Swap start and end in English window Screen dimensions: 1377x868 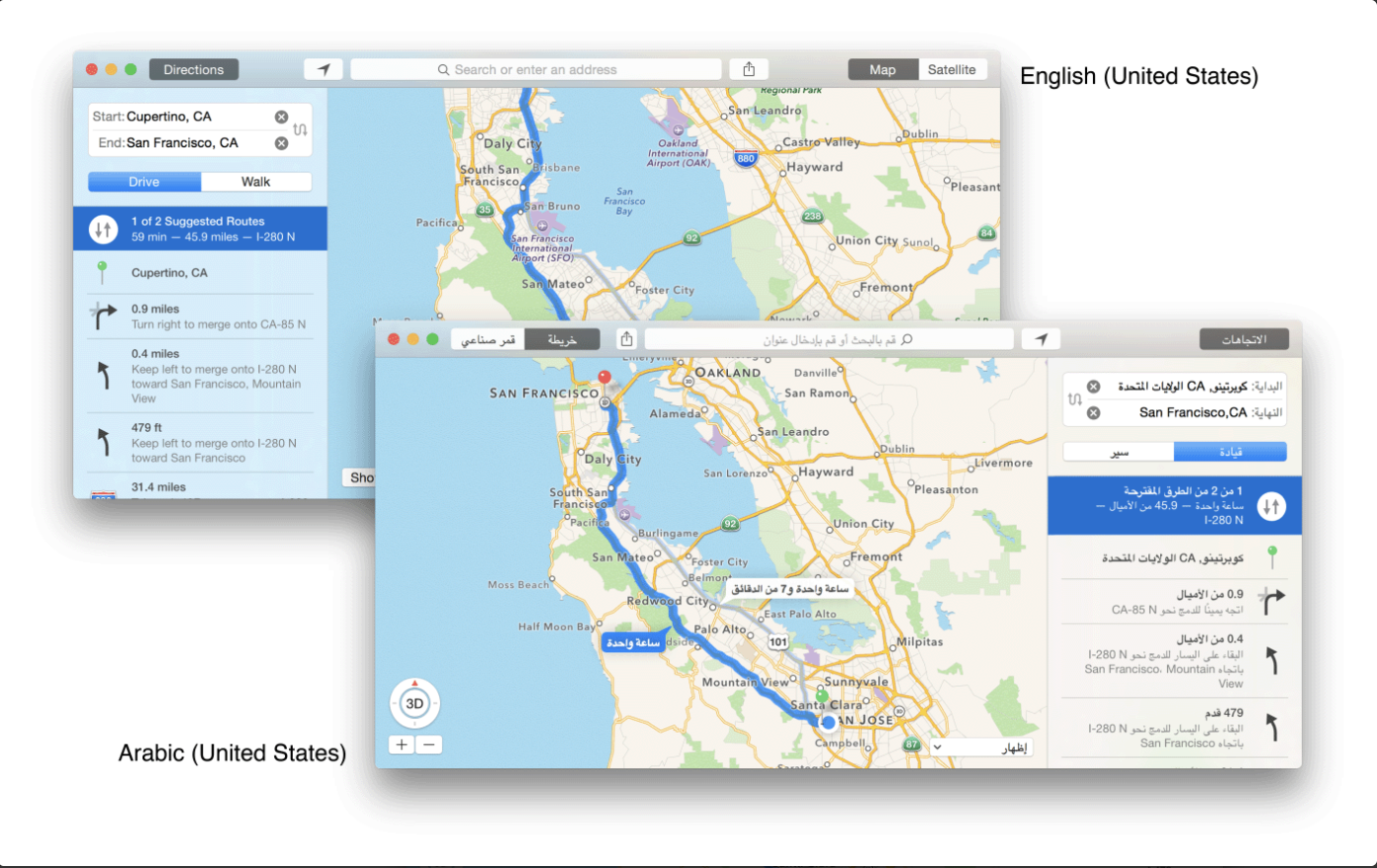[300, 129]
